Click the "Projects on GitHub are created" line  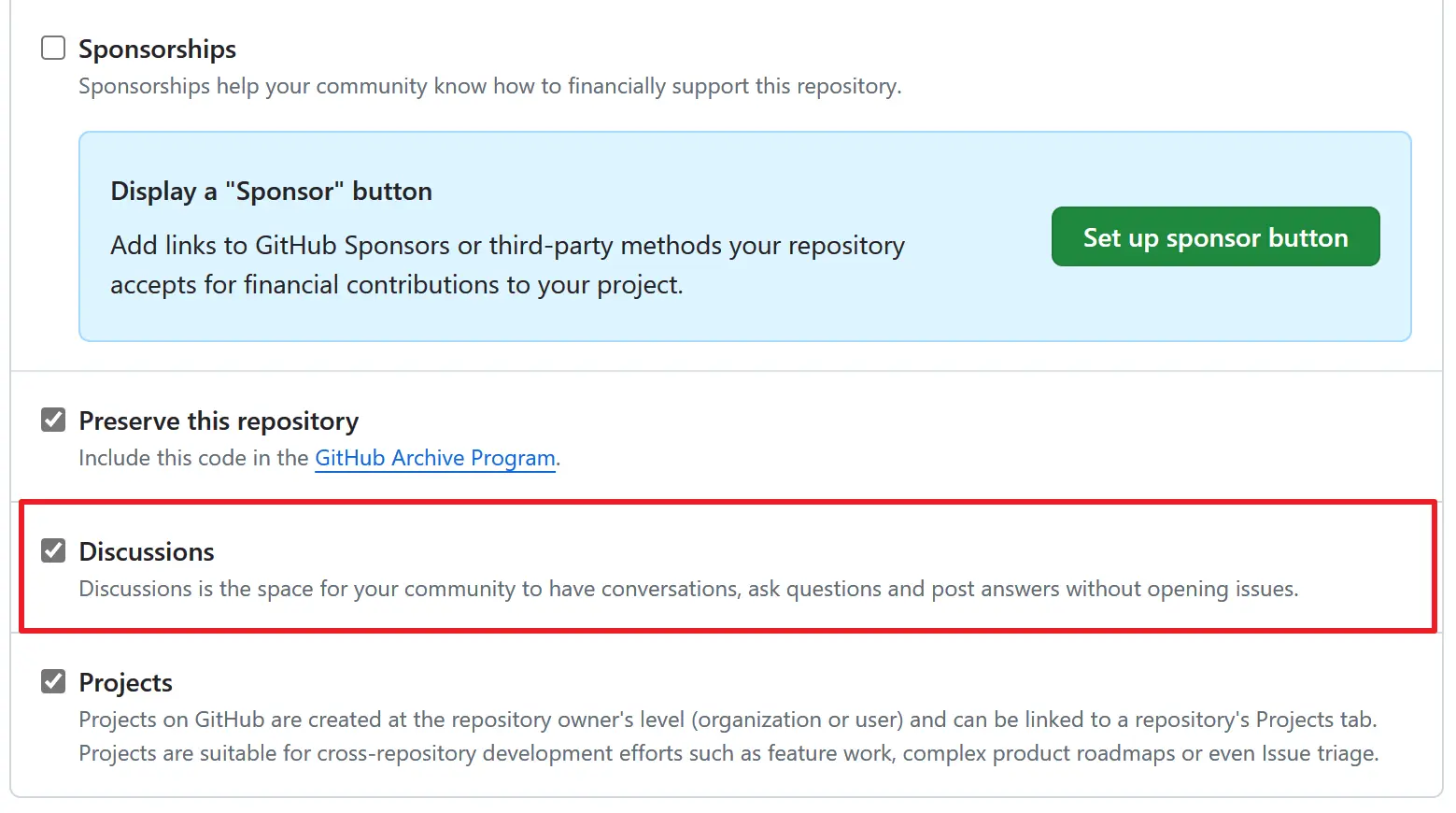[727, 720]
